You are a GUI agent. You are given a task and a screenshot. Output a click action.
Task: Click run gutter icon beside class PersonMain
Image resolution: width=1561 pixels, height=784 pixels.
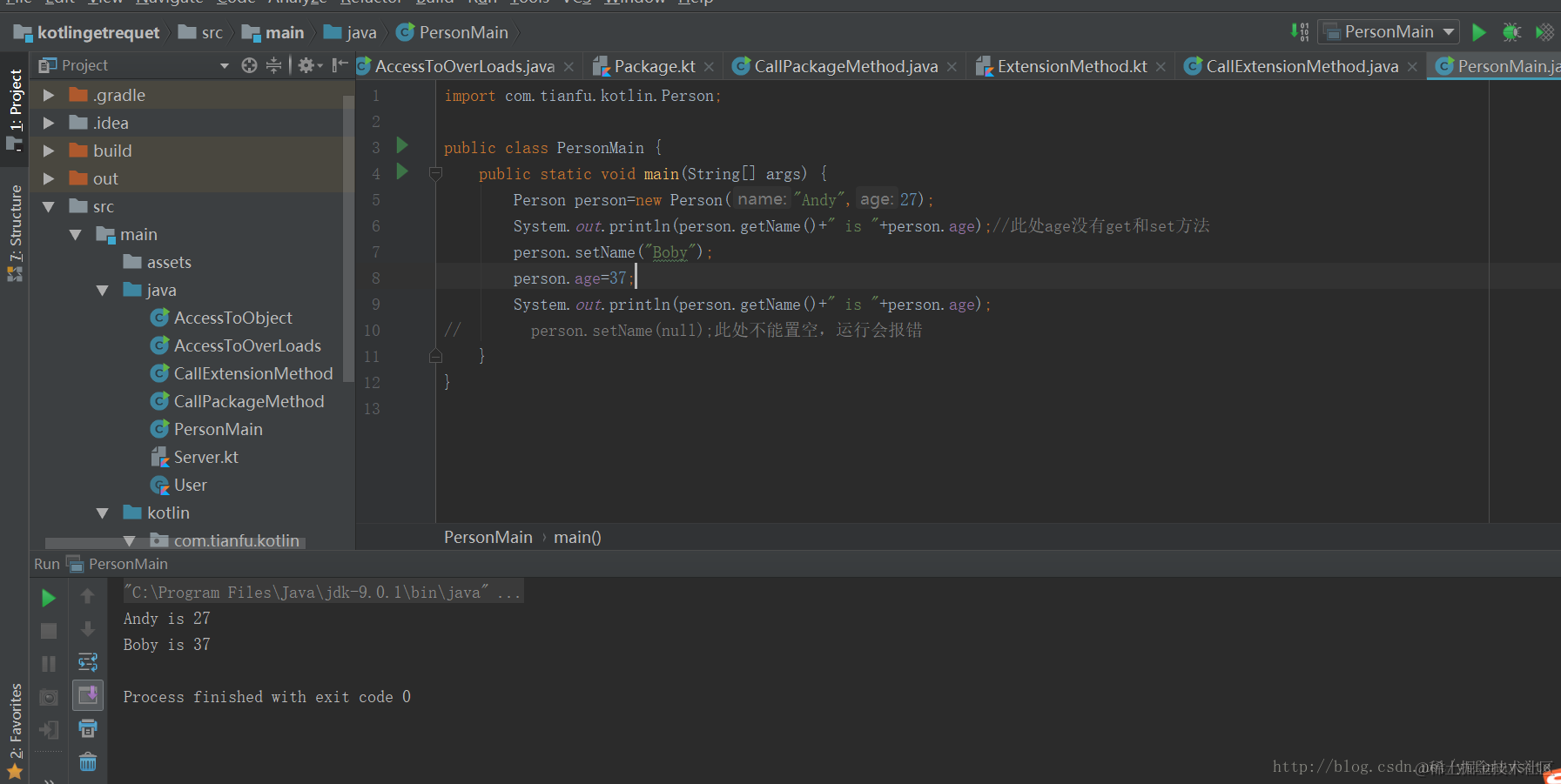pos(402,145)
